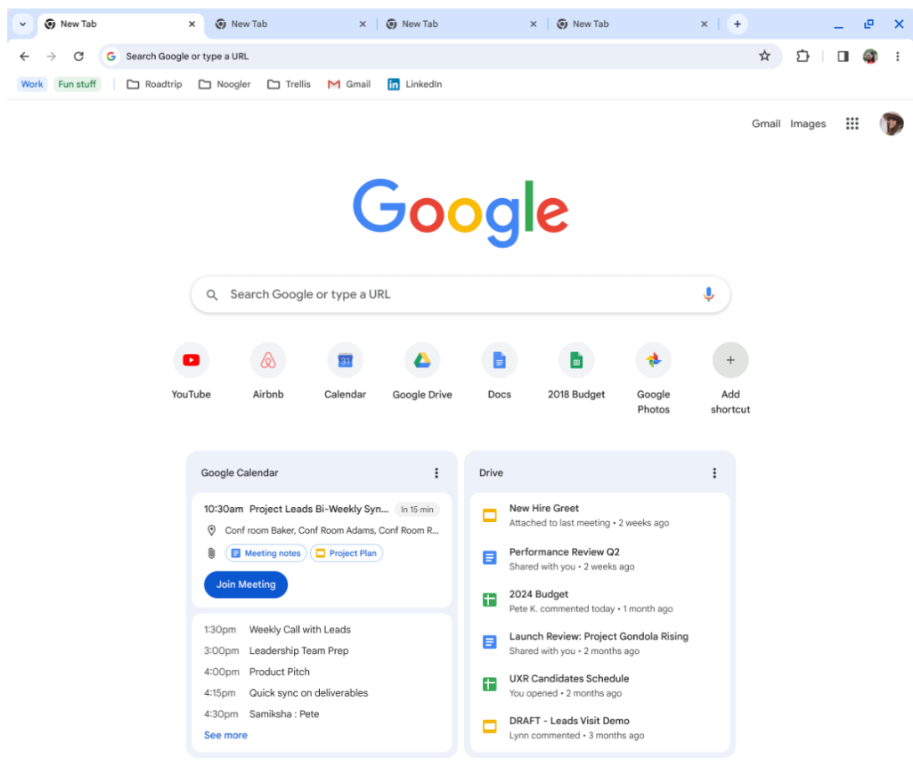
Task: Click the Google logo
Action: (461, 213)
